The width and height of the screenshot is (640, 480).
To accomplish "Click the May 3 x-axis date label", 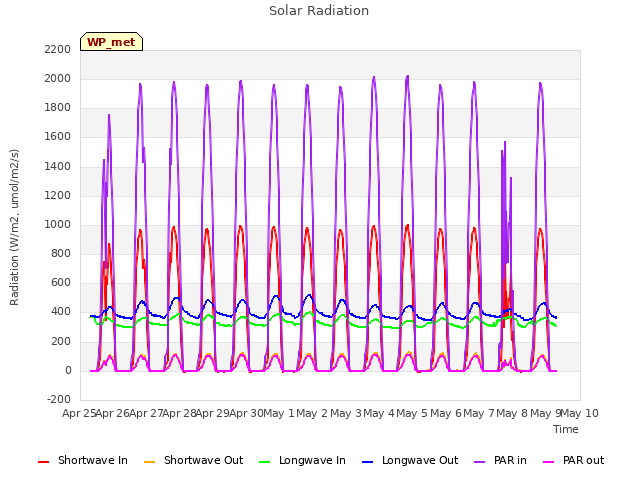I will click(346, 413).
